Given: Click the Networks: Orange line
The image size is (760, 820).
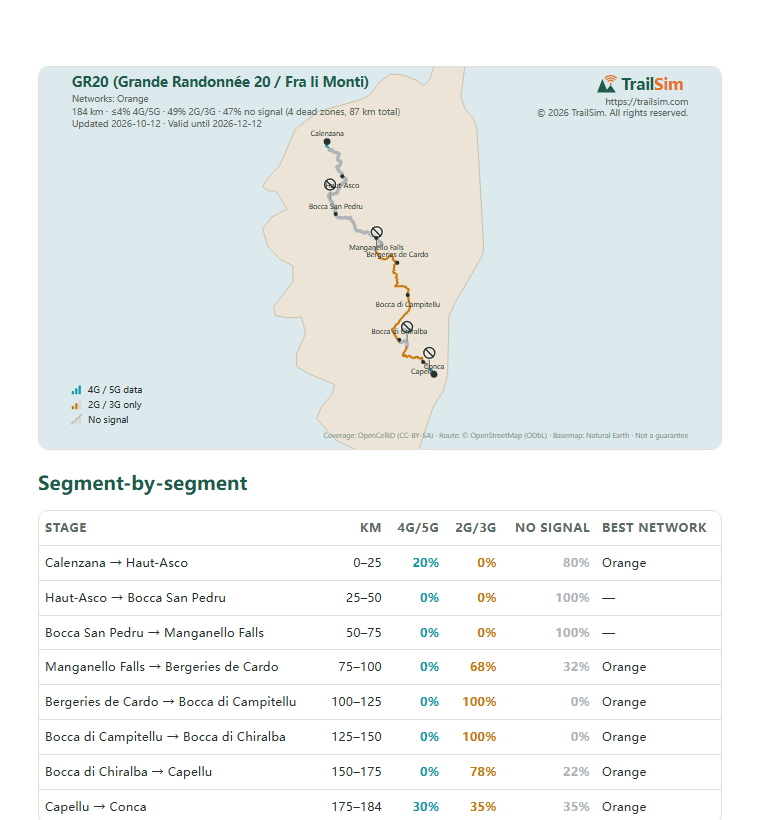Looking at the screenshot, I should pyautogui.click(x=110, y=99).
